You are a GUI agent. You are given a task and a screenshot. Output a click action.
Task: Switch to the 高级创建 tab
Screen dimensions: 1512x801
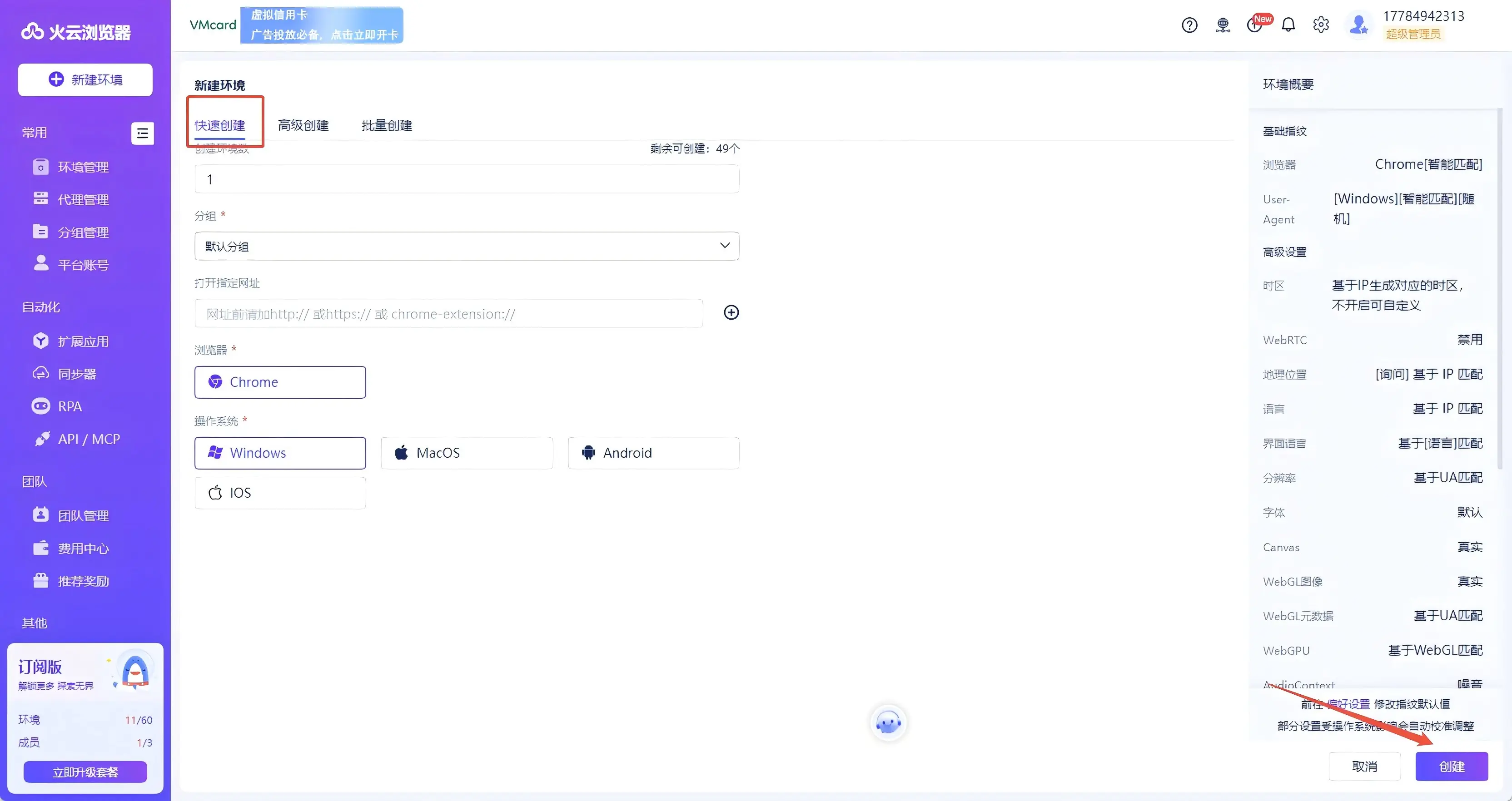tap(303, 125)
